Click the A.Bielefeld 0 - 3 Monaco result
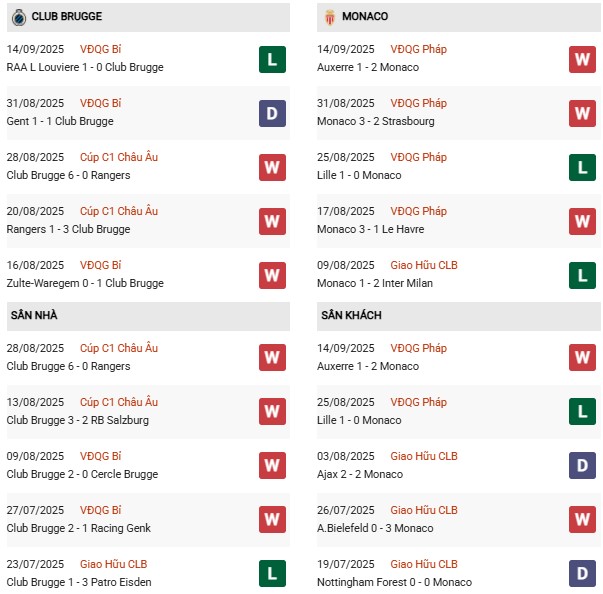 375,528
